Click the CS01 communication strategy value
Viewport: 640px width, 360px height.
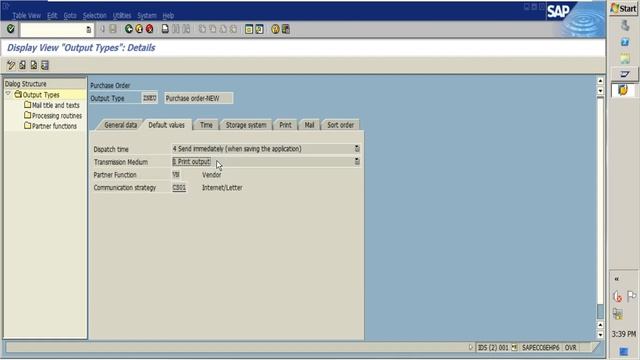click(179, 188)
